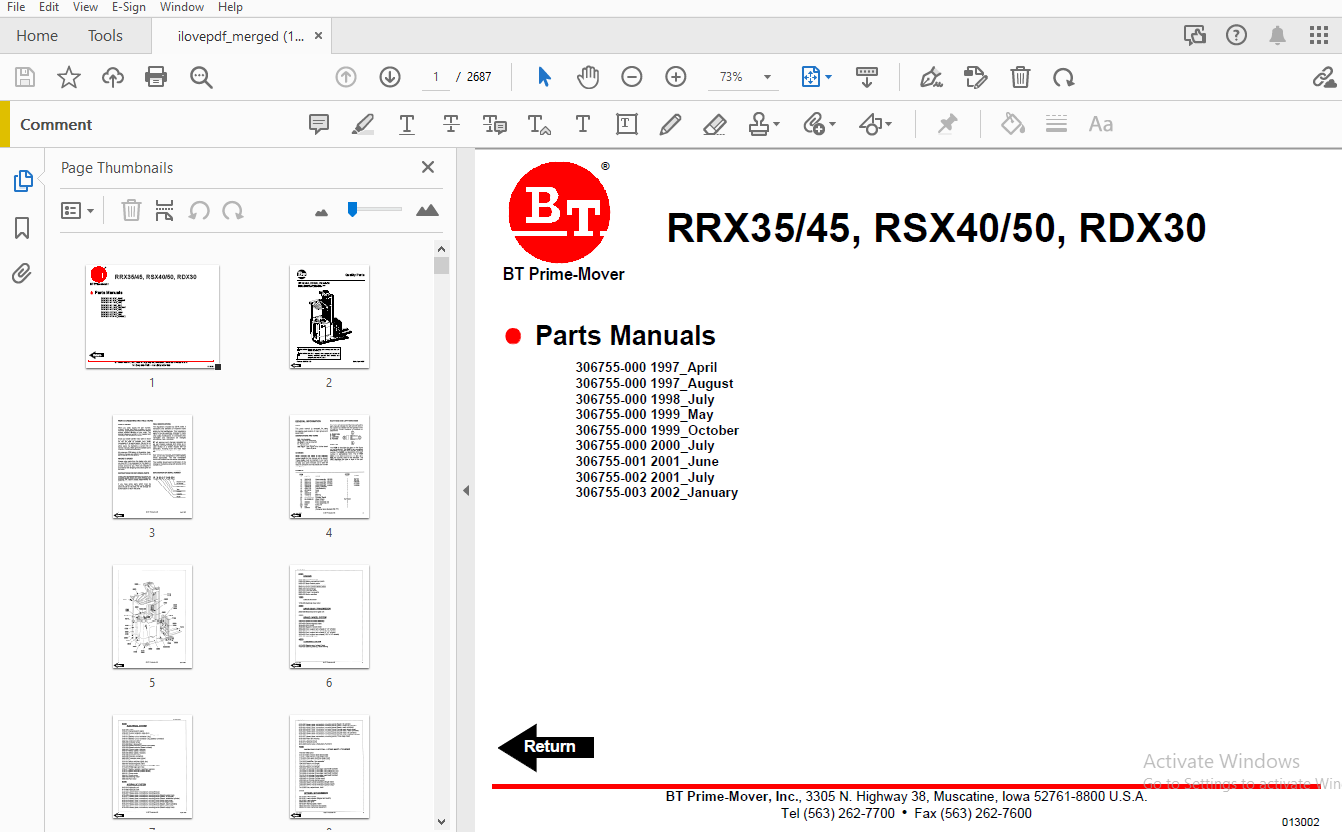This screenshot has height=832, width=1342.
Task: Open the text properties Aa option
Action: tap(1101, 124)
